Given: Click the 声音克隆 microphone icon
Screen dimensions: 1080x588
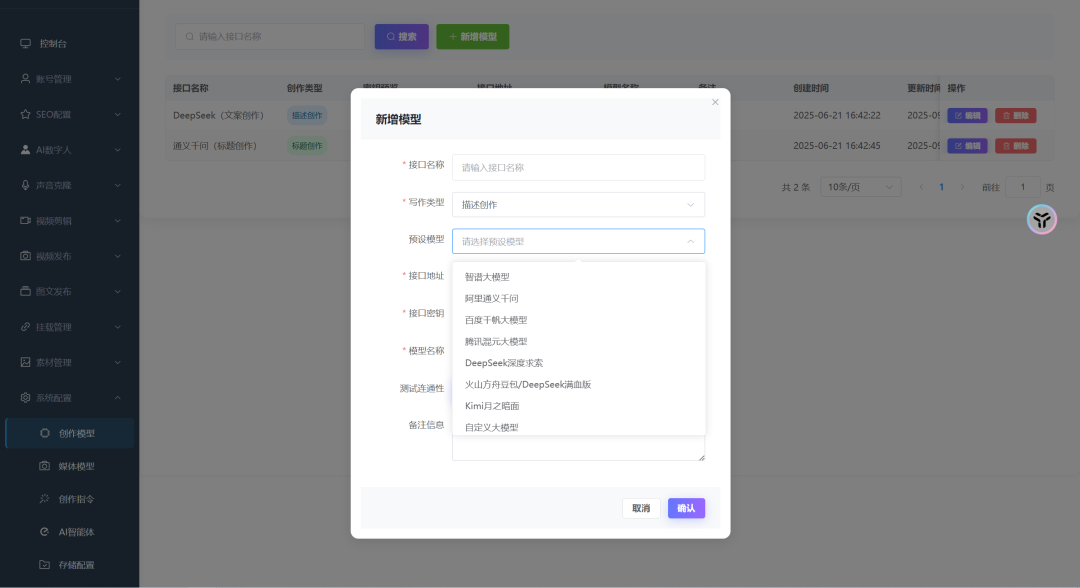Looking at the screenshot, I should tap(26, 185).
